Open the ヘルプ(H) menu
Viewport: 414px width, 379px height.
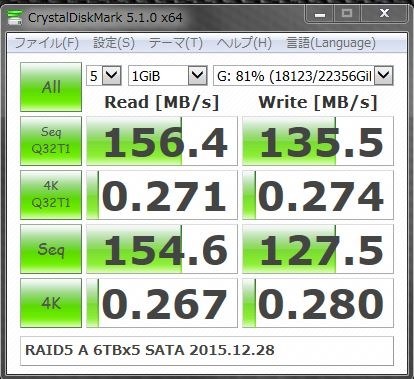click(x=244, y=43)
